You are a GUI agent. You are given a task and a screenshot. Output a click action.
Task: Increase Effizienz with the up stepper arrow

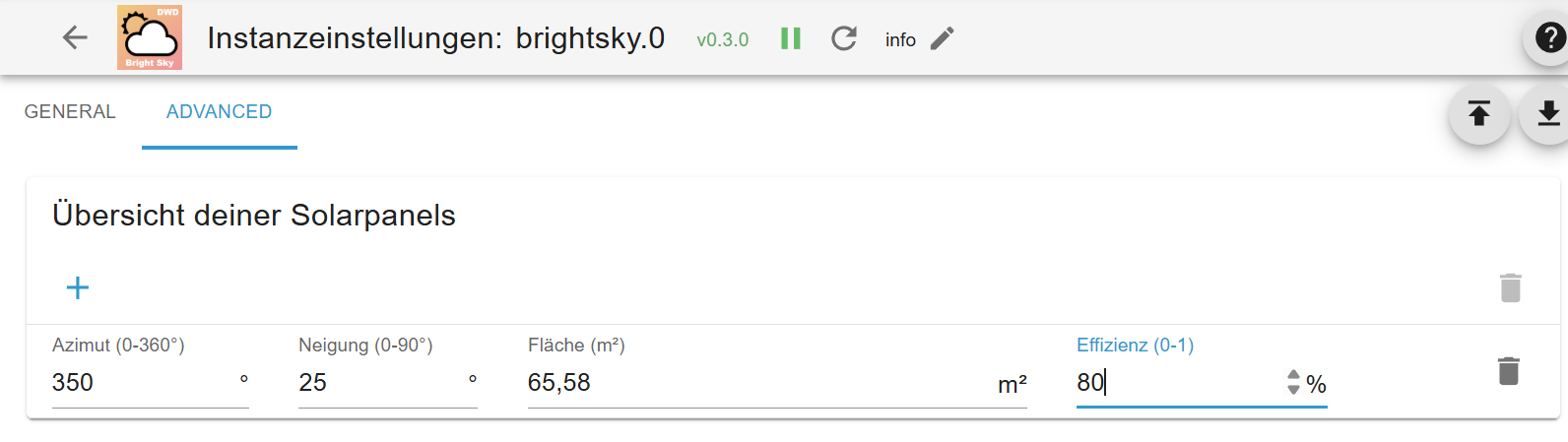(1293, 375)
